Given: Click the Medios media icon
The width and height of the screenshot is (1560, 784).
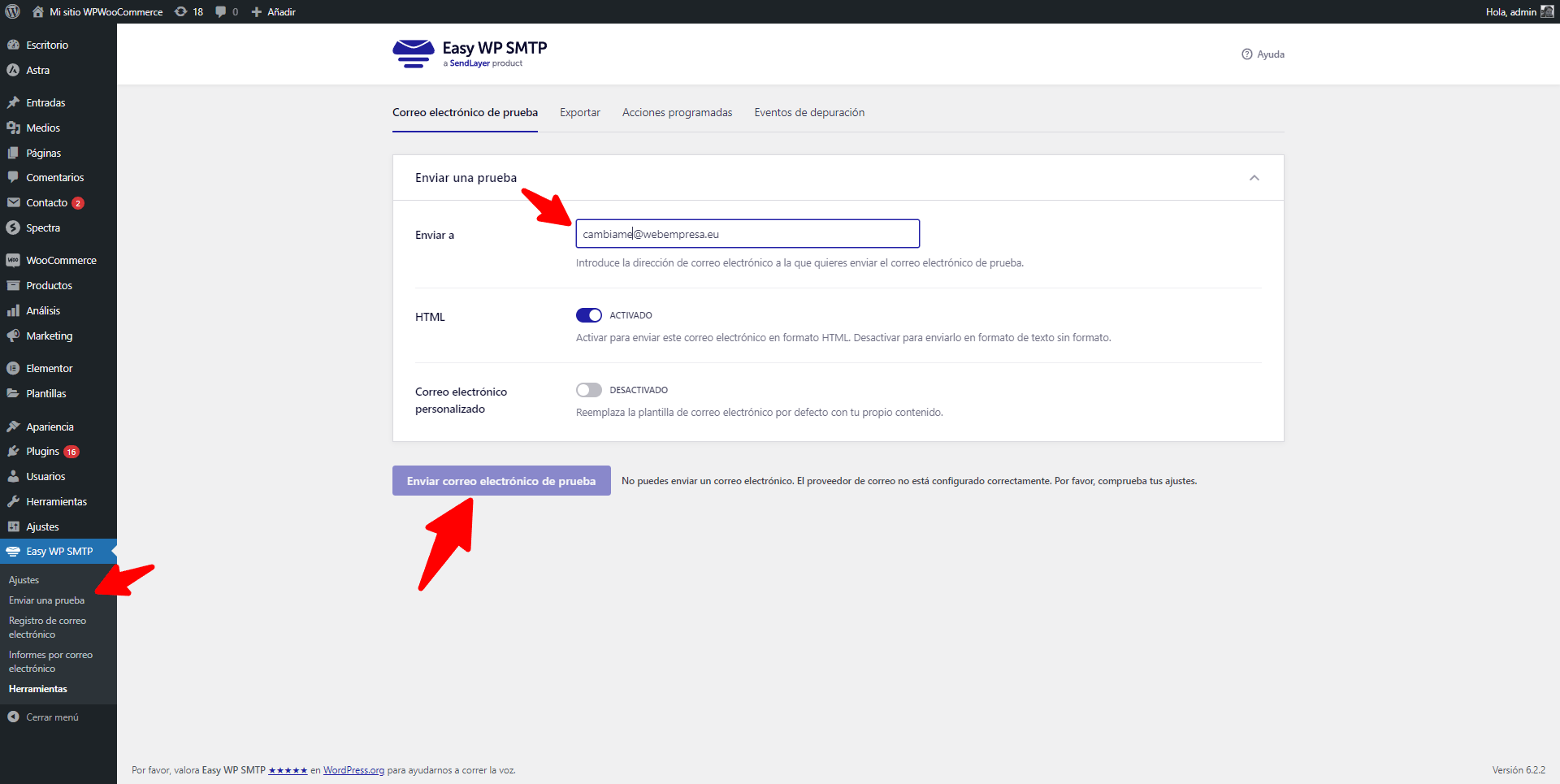Looking at the screenshot, I should [x=13, y=128].
